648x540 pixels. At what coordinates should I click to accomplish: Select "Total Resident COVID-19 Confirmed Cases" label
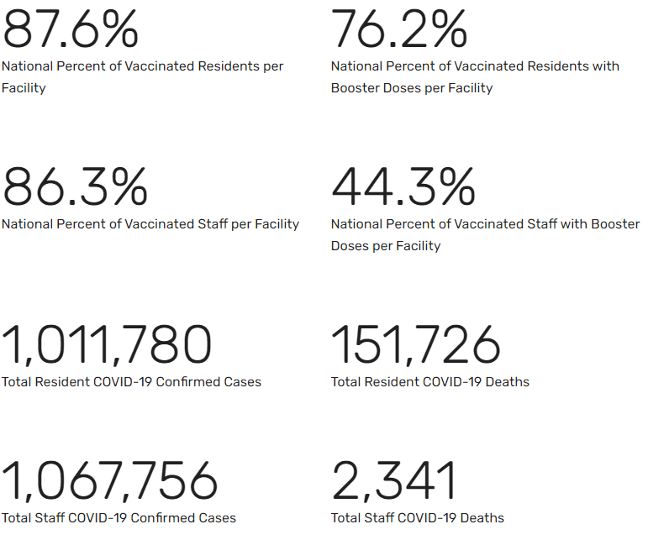[x=131, y=382]
